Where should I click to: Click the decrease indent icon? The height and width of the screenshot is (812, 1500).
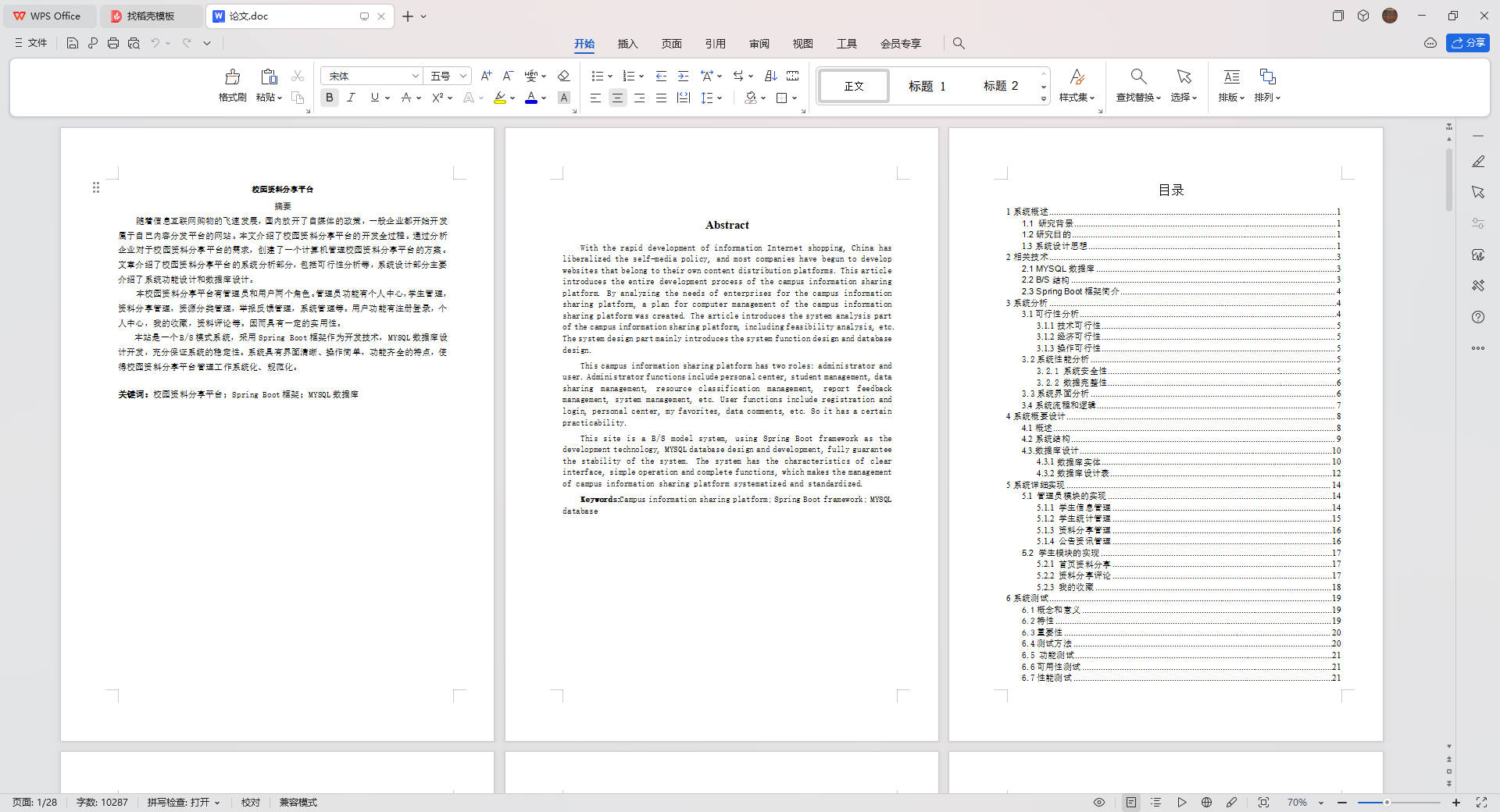point(661,76)
